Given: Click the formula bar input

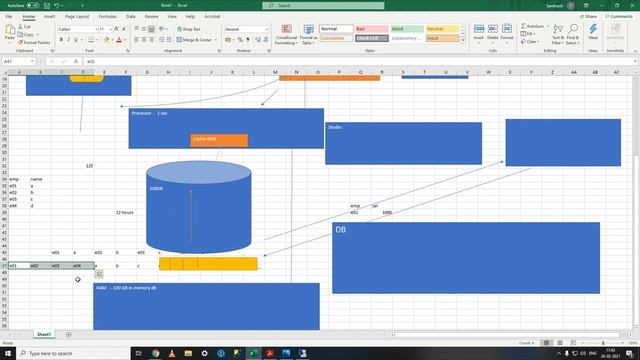Looking at the screenshot, I should pos(359,61).
